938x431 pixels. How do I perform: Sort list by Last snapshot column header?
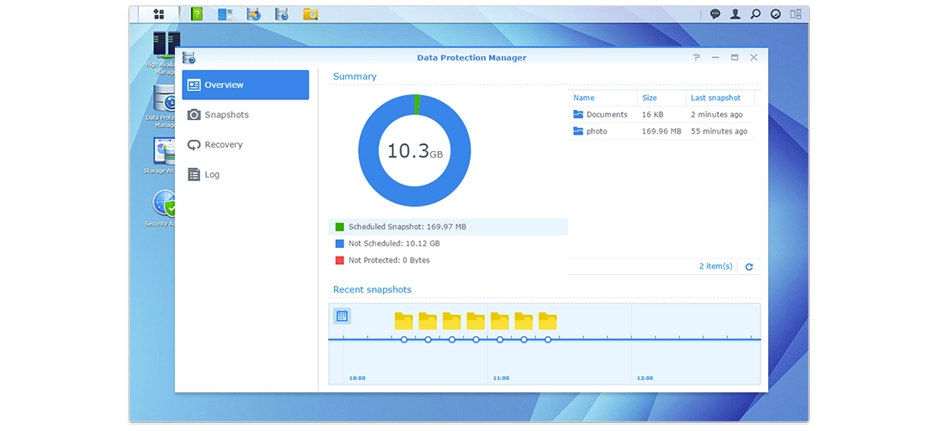pos(720,98)
